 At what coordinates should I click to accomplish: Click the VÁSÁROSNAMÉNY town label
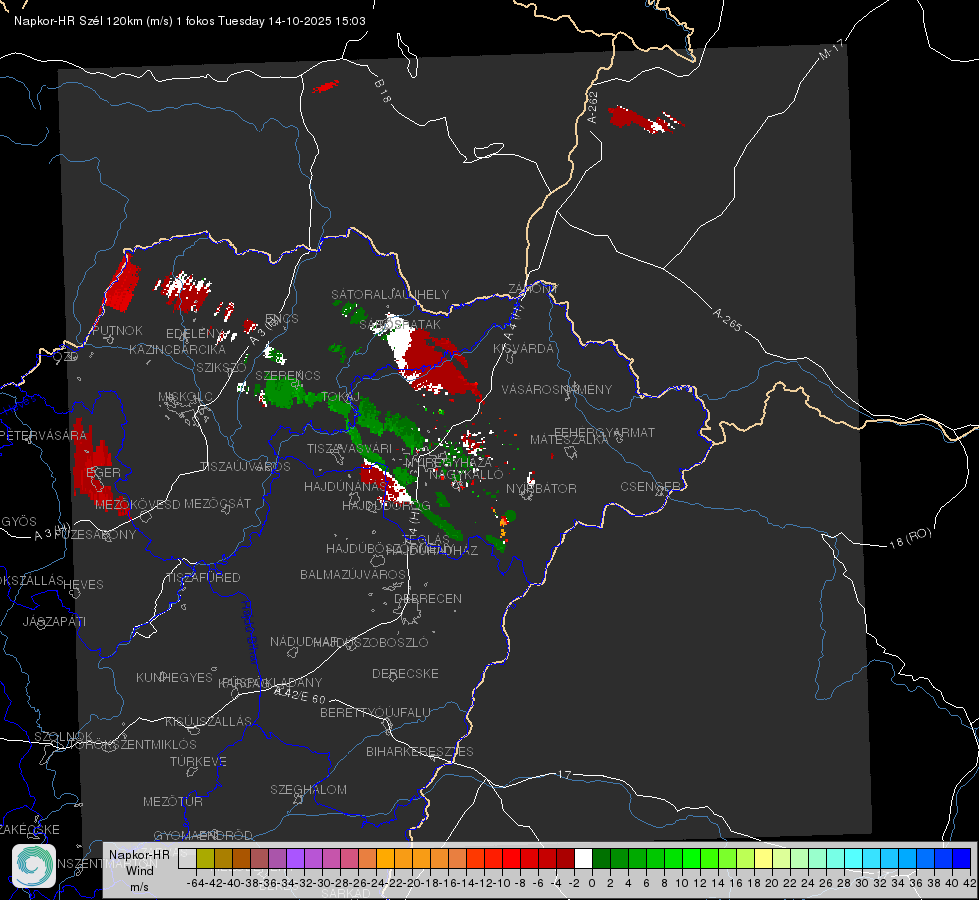coord(557,390)
